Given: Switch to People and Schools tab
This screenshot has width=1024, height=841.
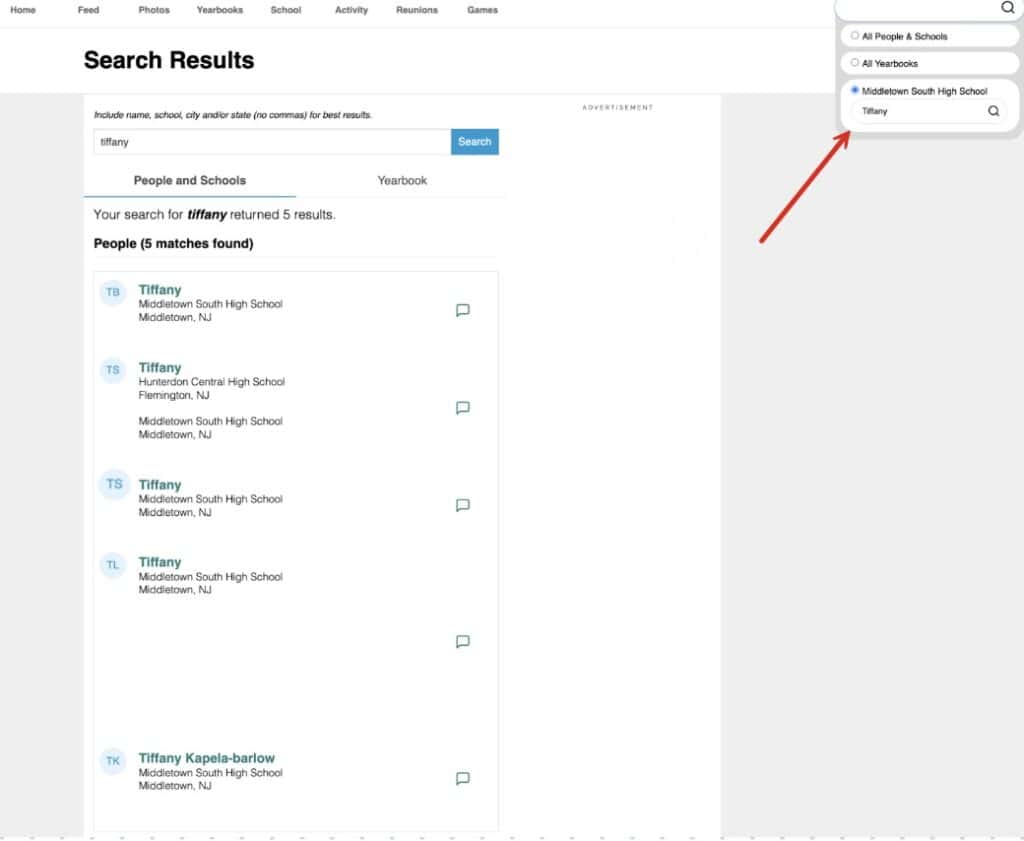Looking at the screenshot, I should coord(190,181).
